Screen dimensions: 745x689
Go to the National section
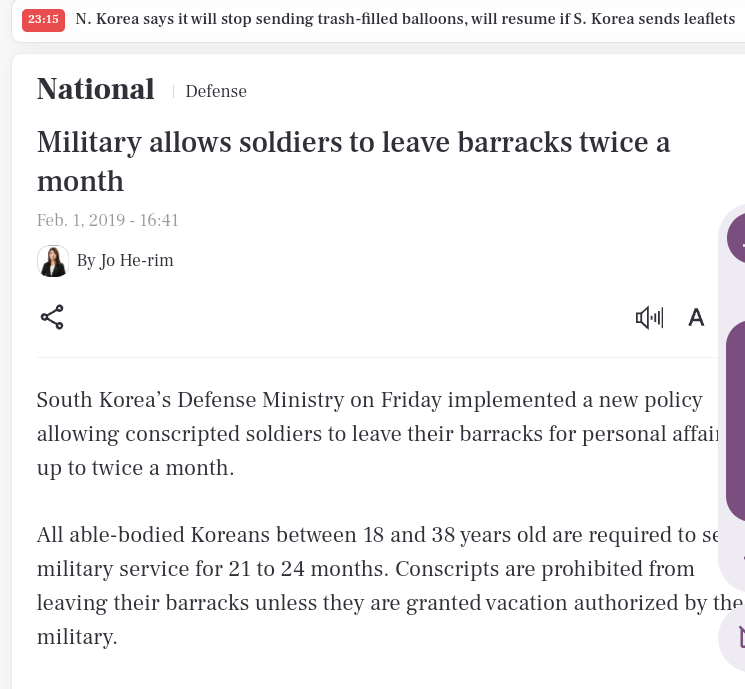tap(95, 90)
